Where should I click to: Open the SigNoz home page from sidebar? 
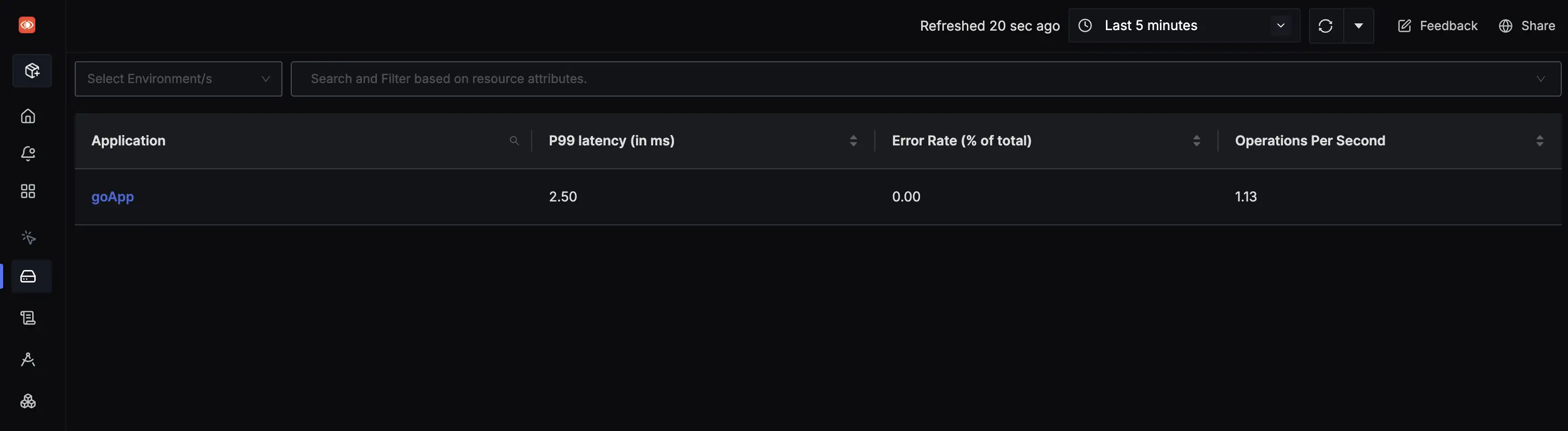[28, 116]
